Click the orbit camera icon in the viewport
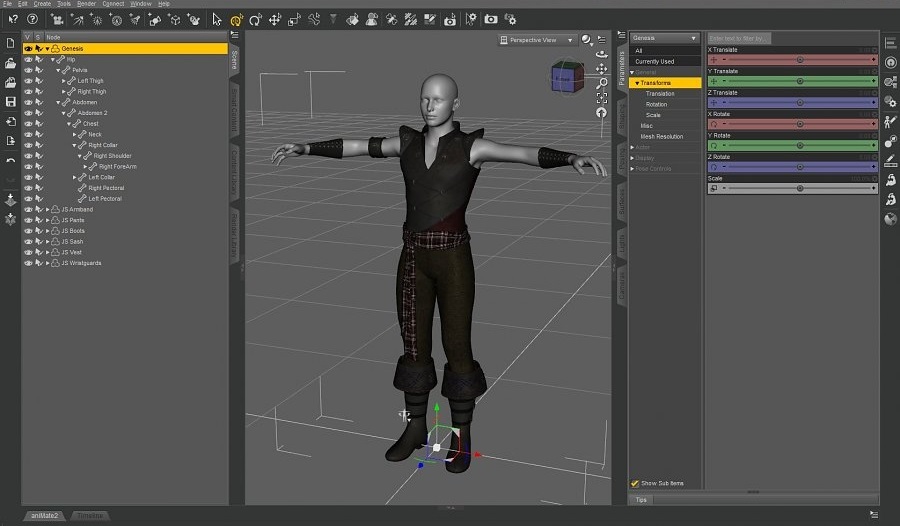The width and height of the screenshot is (900, 526). [x=602, y=55]
